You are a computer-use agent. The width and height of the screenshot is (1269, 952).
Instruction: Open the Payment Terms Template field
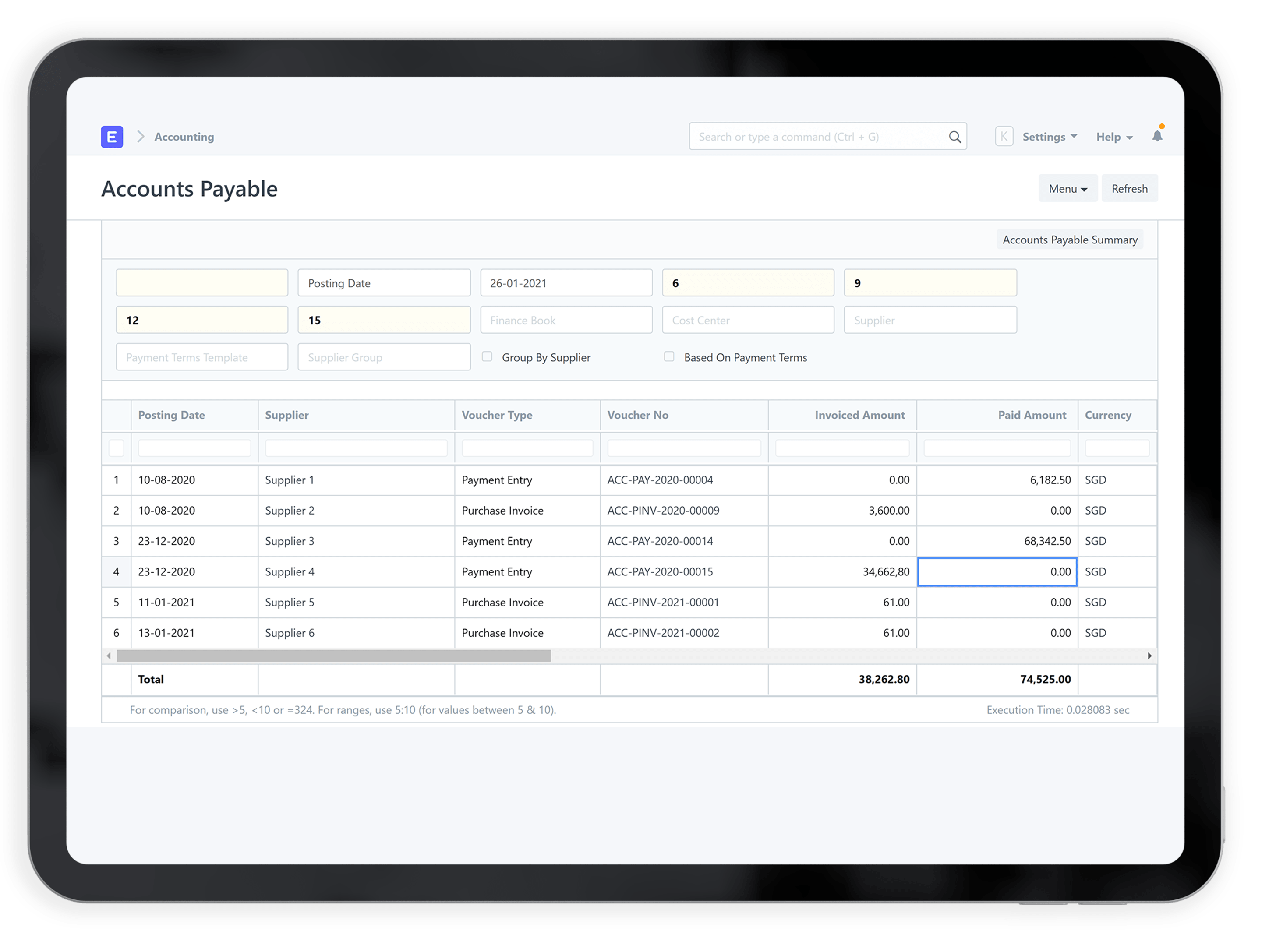202,357
